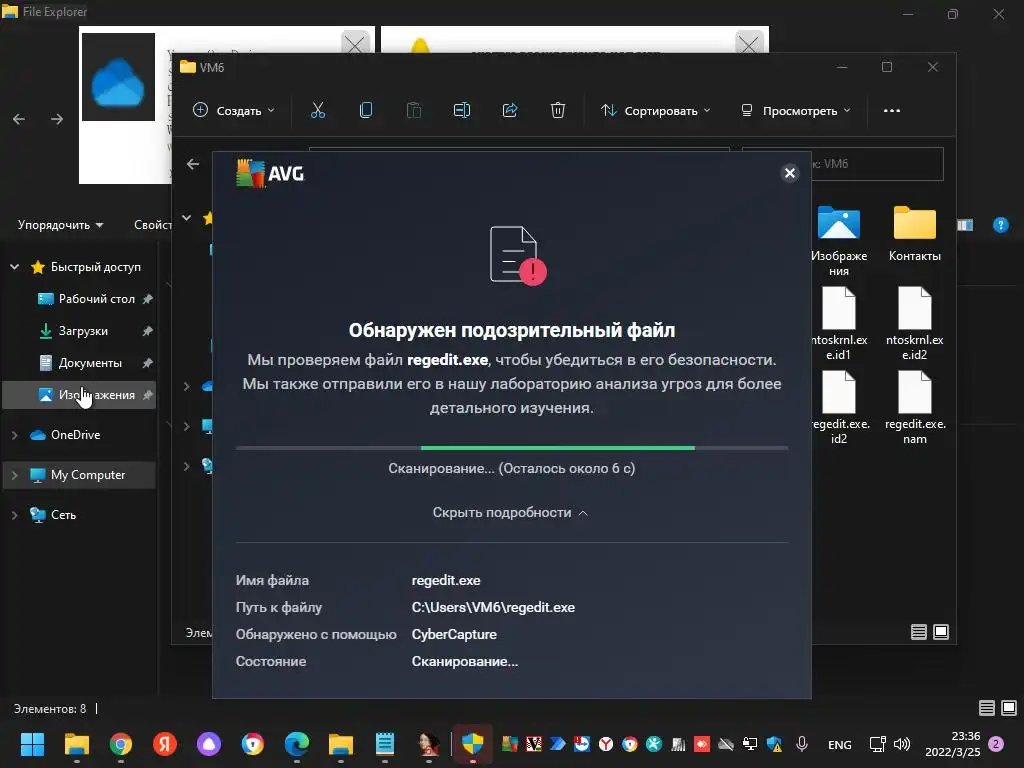Open Microsoft Edge from the taskbar
Image resolution: width=1024 pixels, height=768 pixels.
[x=296, y=744]
